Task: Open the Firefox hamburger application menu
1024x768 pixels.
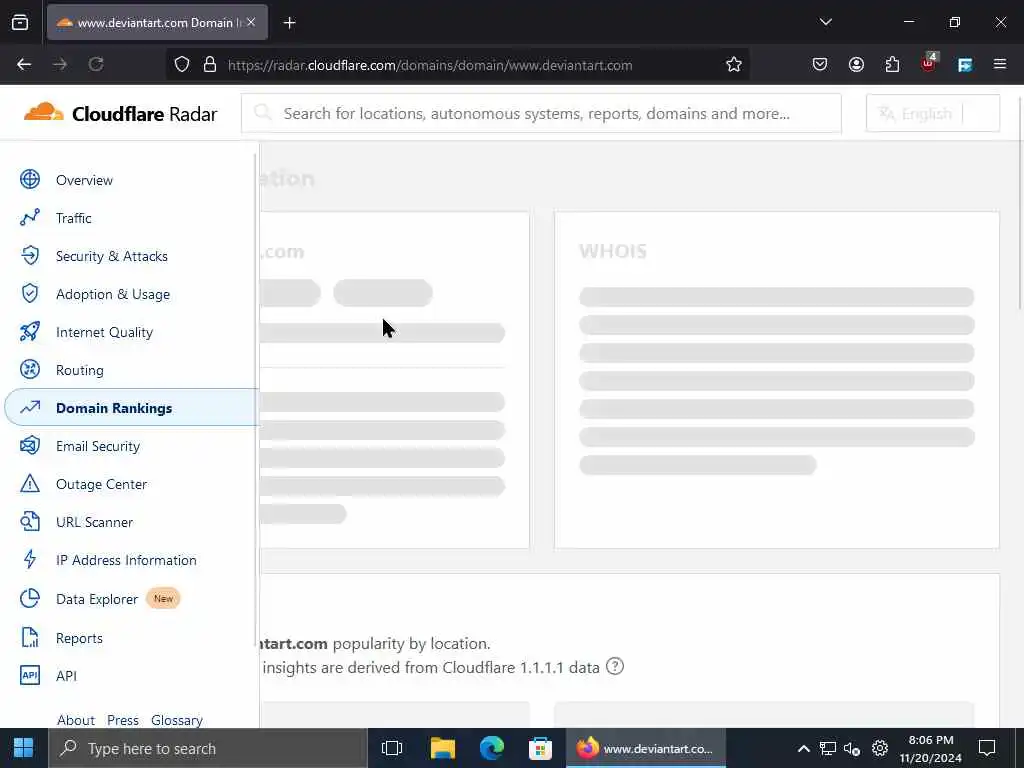Action: click(x=1000, y=64)
